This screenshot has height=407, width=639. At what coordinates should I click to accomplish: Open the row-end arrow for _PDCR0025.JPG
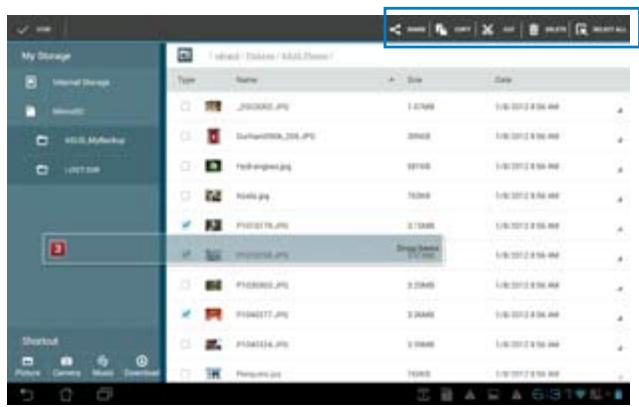click(x=620, y=110)
